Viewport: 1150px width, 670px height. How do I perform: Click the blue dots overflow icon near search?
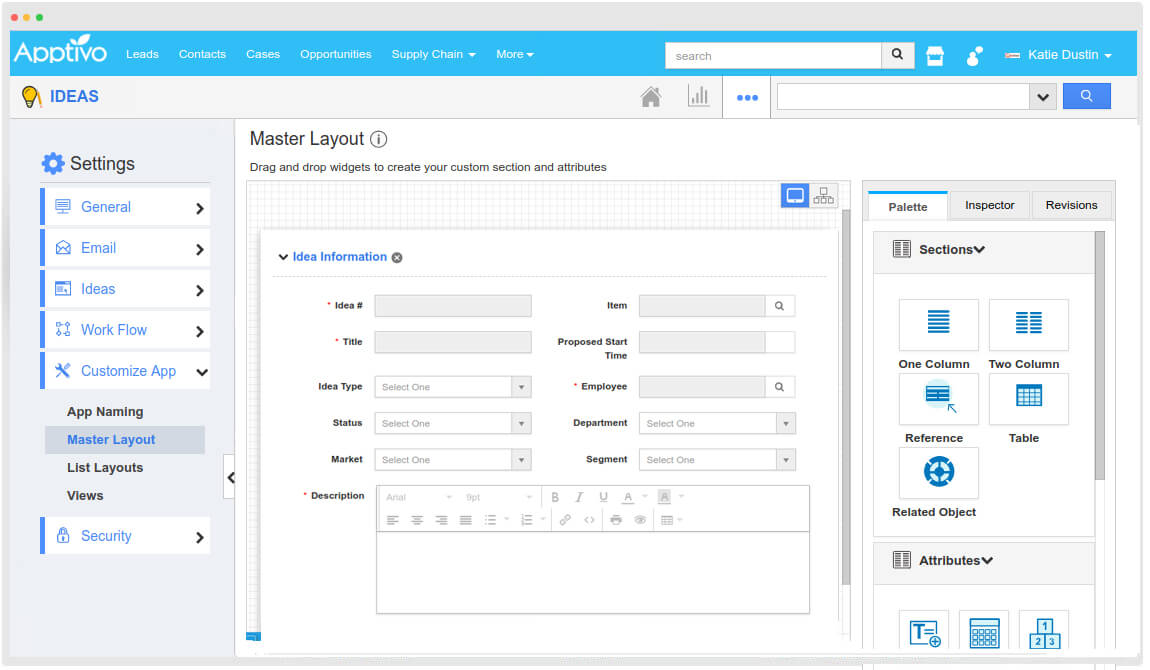click(746, 96)
